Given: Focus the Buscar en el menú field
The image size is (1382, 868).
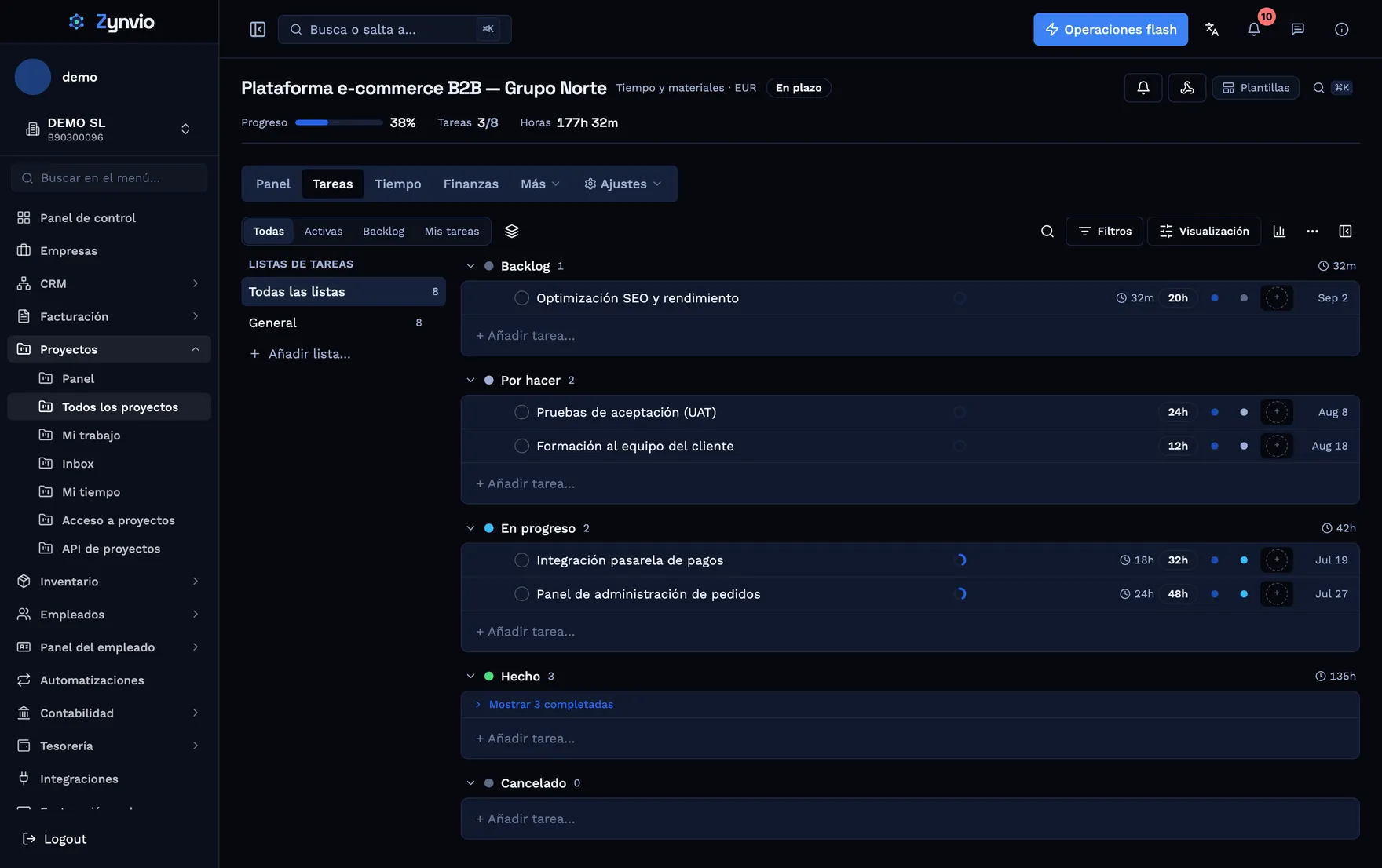Looking at the screenshot, I should pos(109,178).
